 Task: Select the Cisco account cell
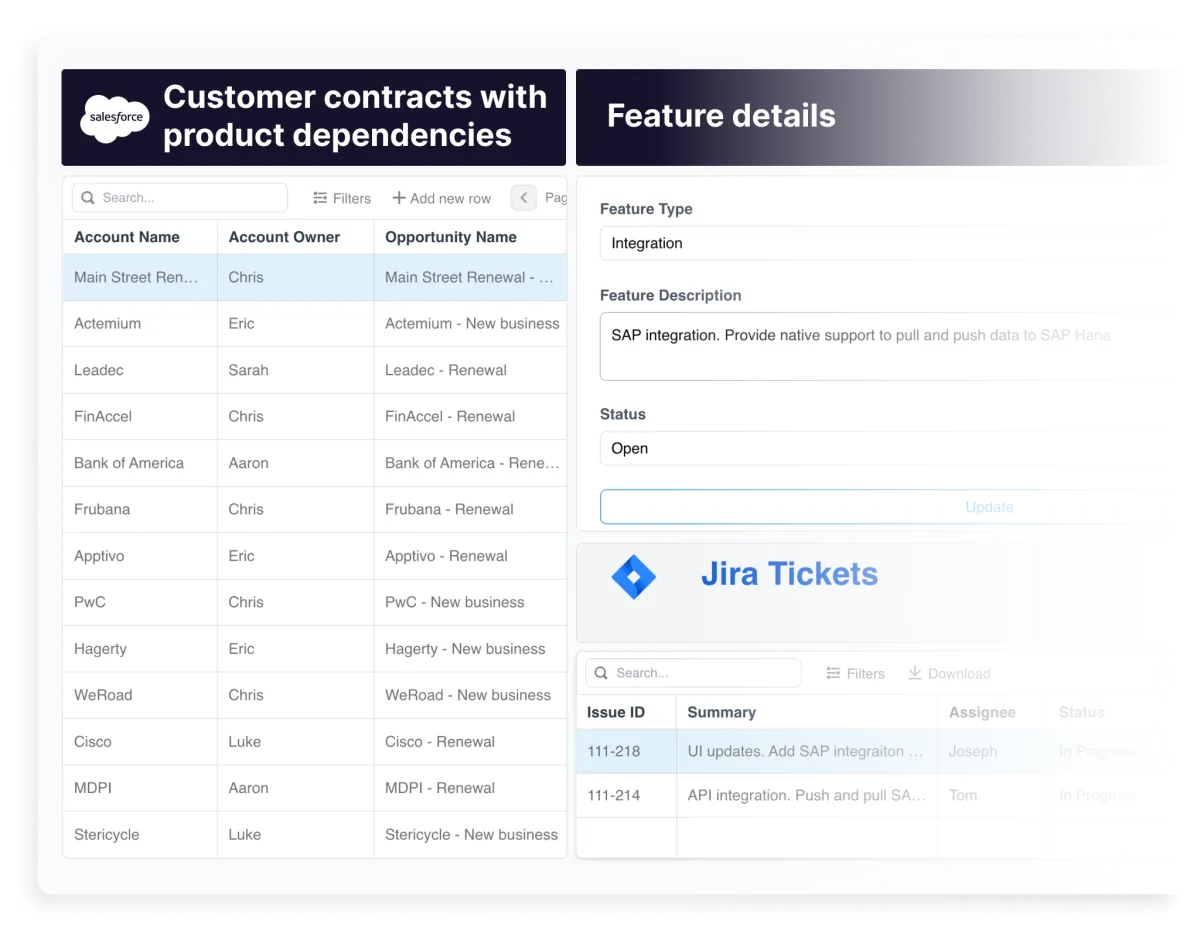(140, 742)
